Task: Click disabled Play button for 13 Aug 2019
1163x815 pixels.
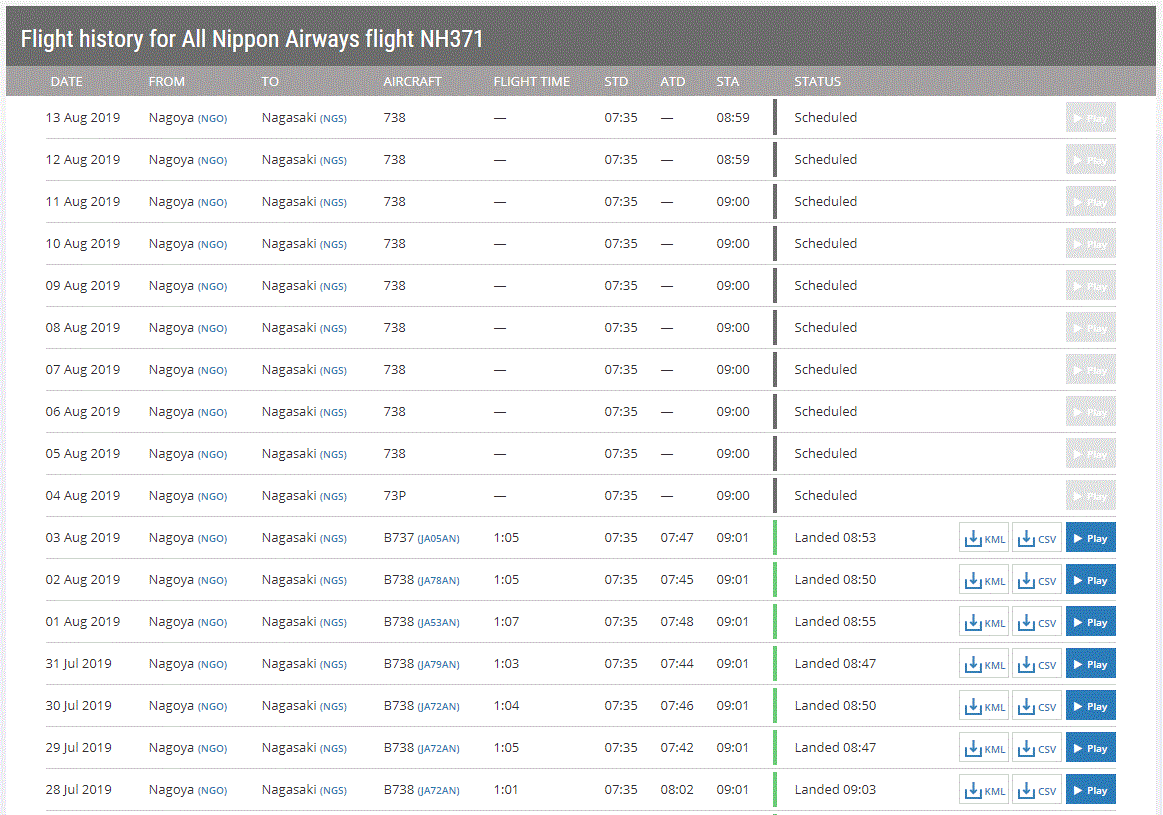Action: (x=1091, y=118)
